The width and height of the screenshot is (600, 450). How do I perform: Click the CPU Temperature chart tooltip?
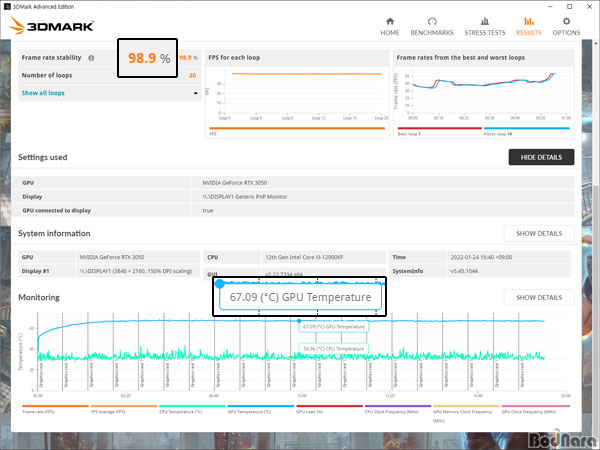click(x=334, y=349)
